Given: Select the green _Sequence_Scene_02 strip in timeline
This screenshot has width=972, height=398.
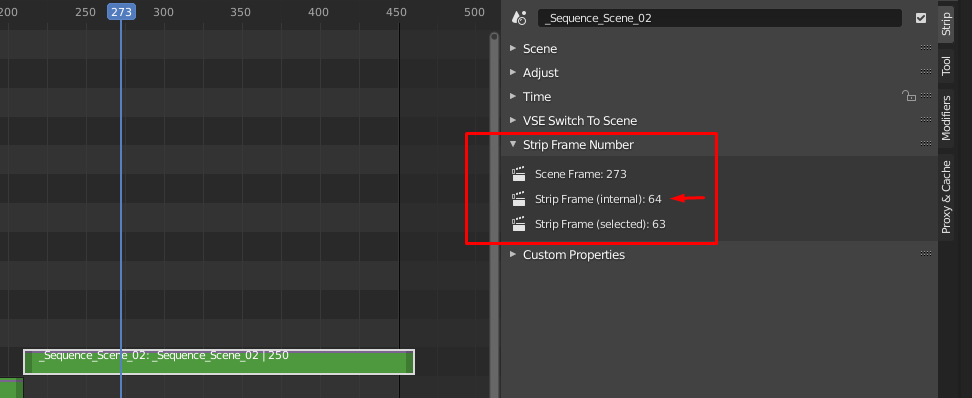Looking at the screenshot, I should click(x=219, y=362).
